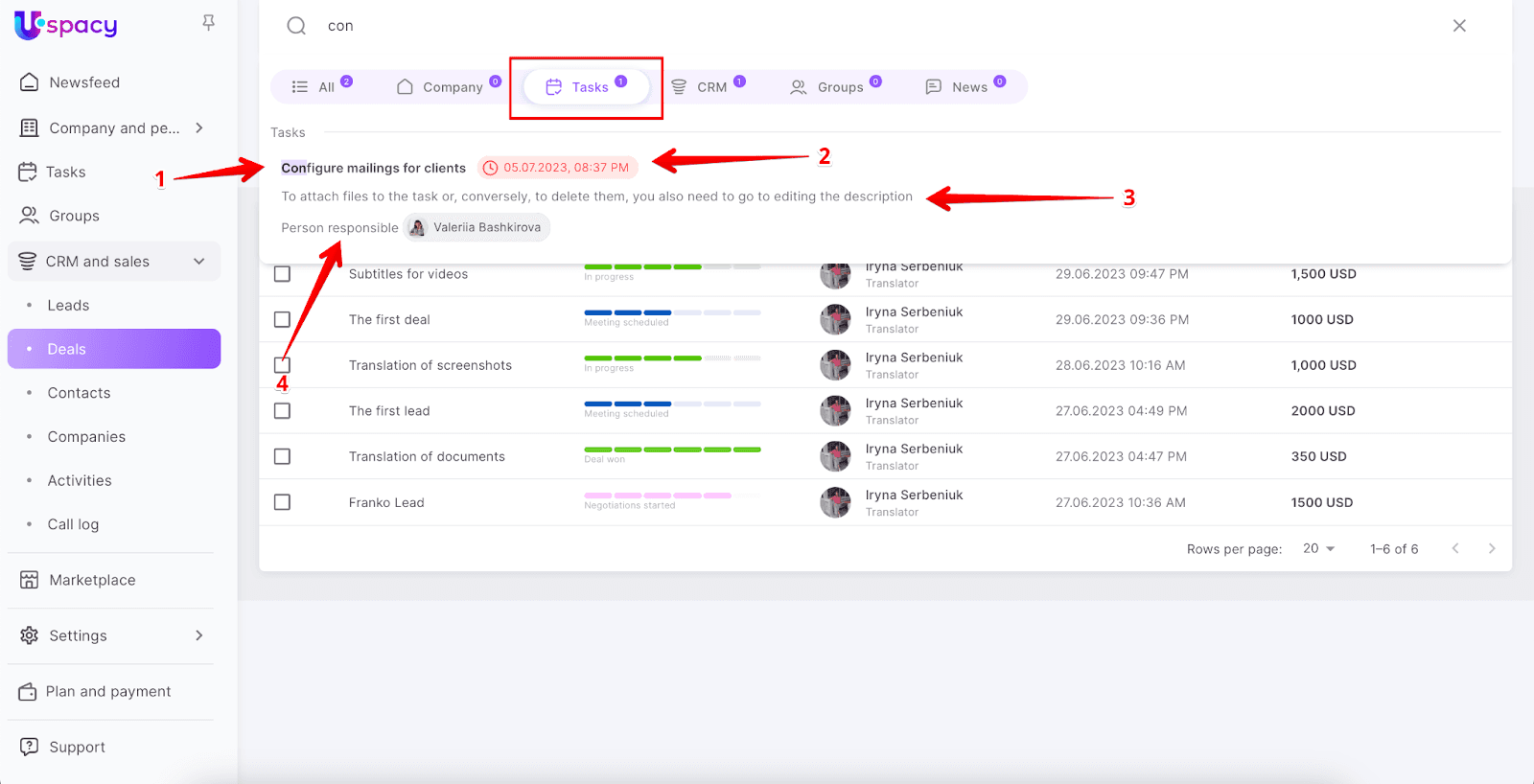Expand the Settings submenu chevron
The height and width of the screenshot is (784, 1534).
point(199,635)
